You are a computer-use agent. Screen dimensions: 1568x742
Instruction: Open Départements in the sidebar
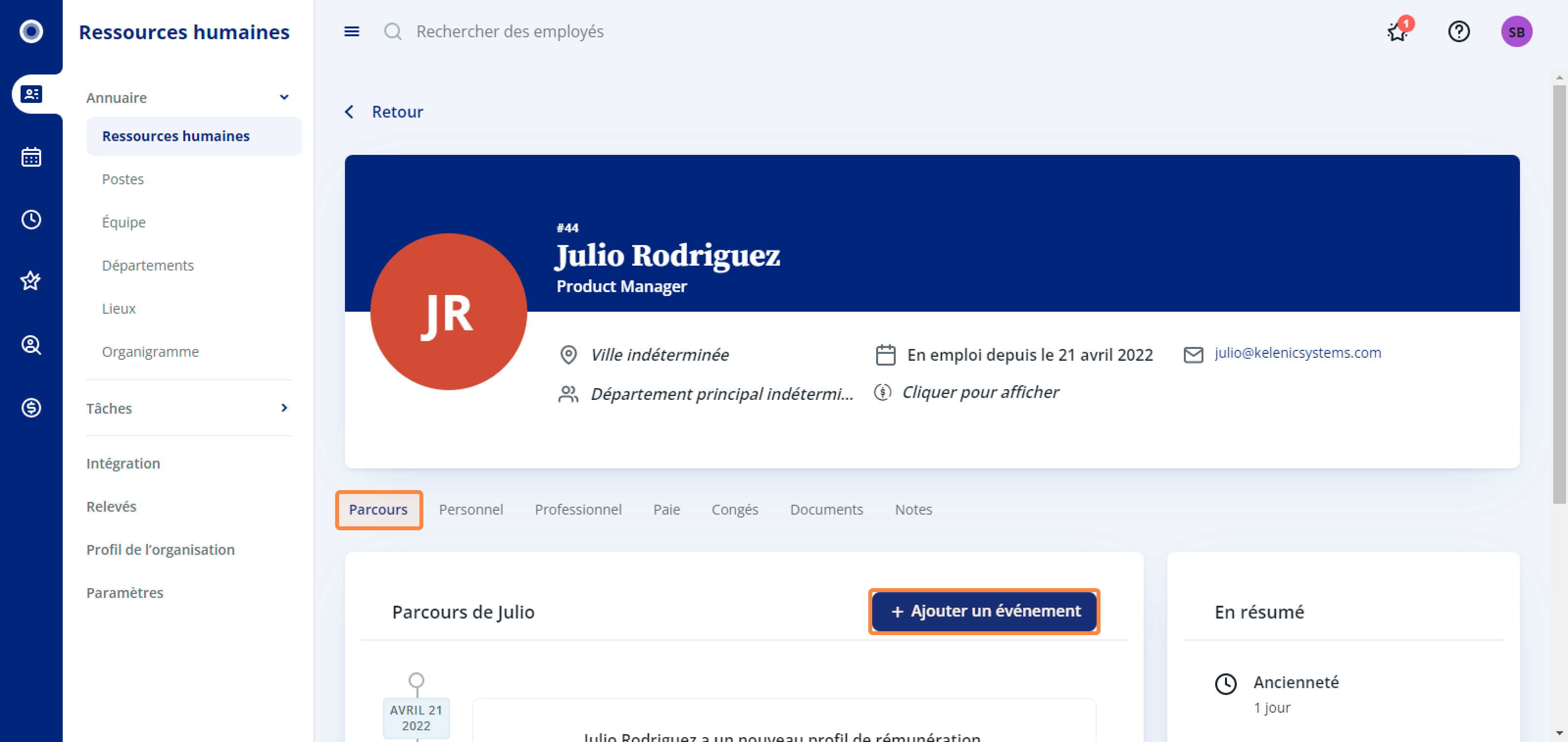click(x=148, y=266)
